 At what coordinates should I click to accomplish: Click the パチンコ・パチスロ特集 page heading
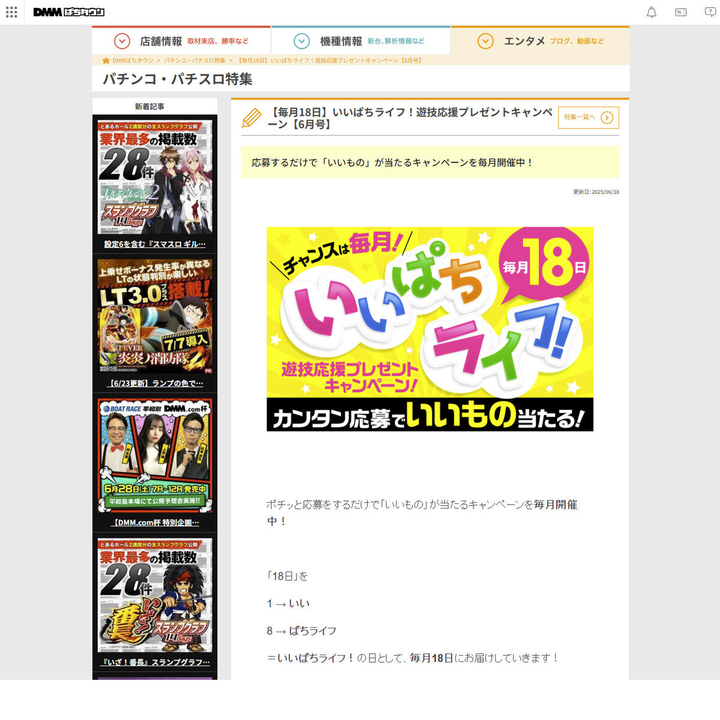177,79
